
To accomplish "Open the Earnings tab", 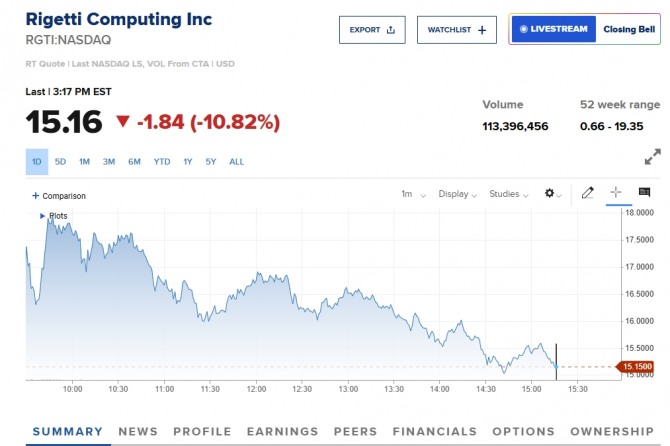I will pyautogui.click(x=282, y=432).
